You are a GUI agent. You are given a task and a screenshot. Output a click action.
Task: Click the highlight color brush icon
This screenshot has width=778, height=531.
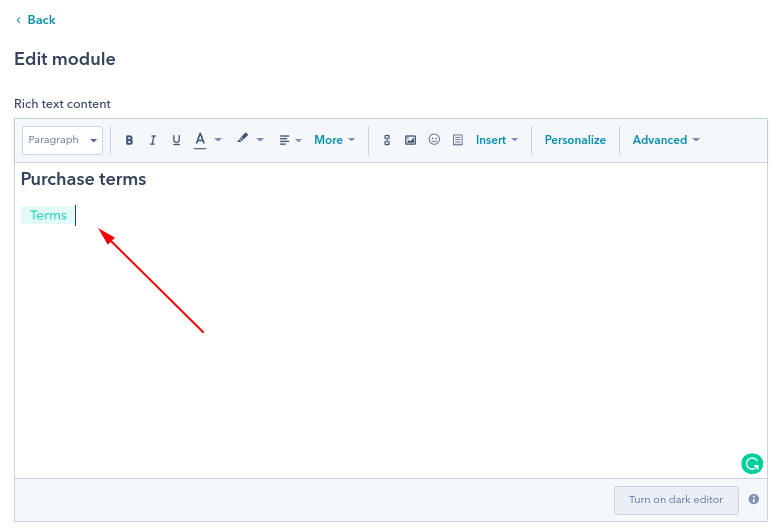[x=243, y=140]
